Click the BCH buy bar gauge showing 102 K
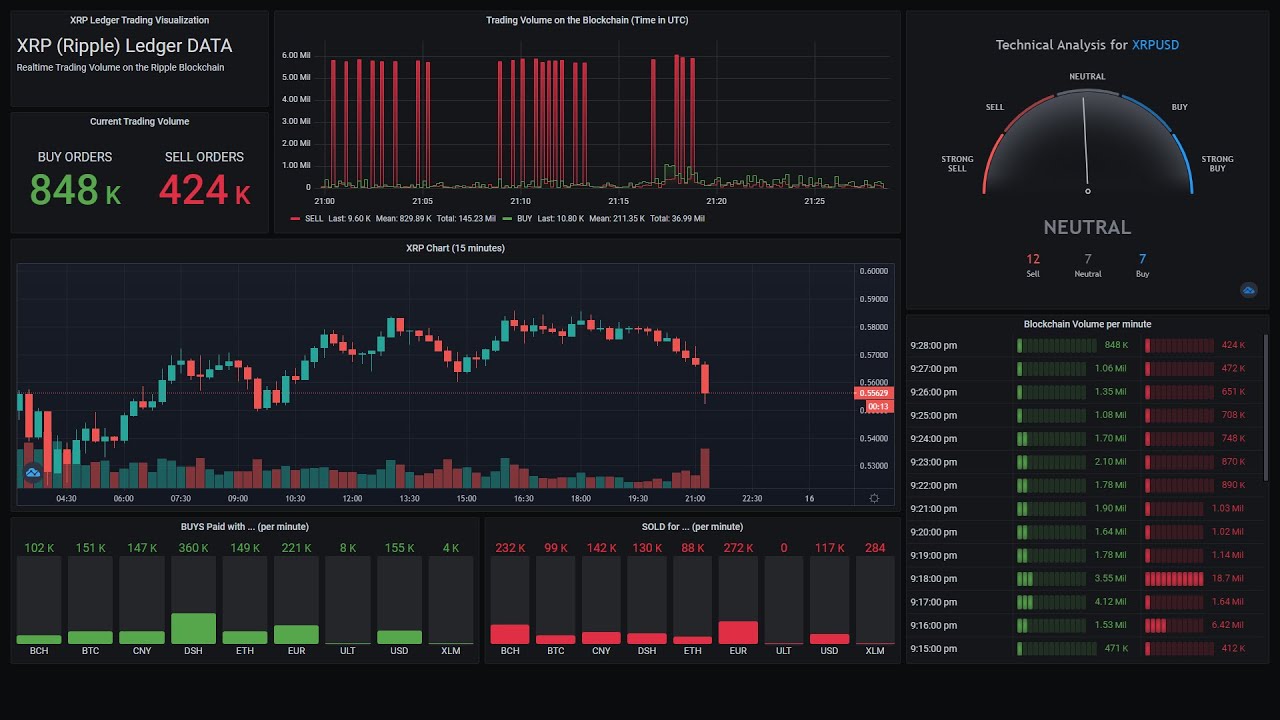 tap(39, 600)
